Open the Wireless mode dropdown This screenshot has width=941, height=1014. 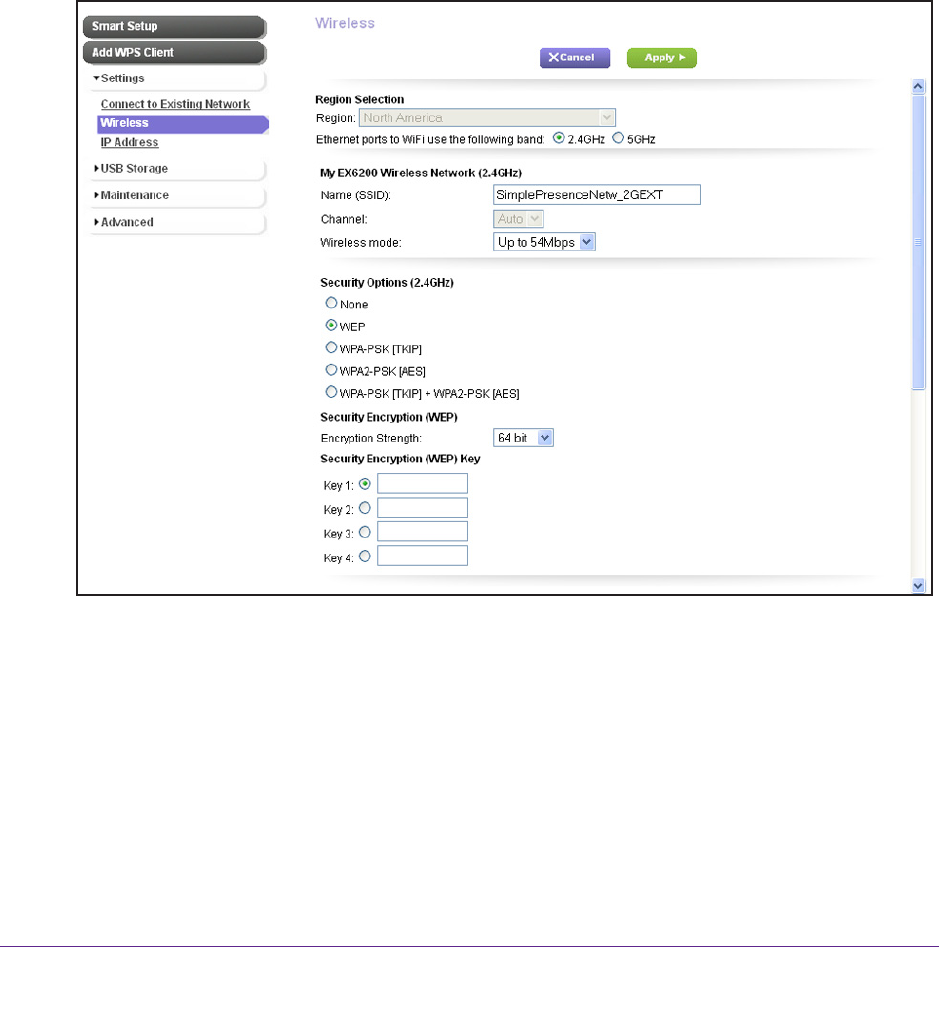[544, 243]
